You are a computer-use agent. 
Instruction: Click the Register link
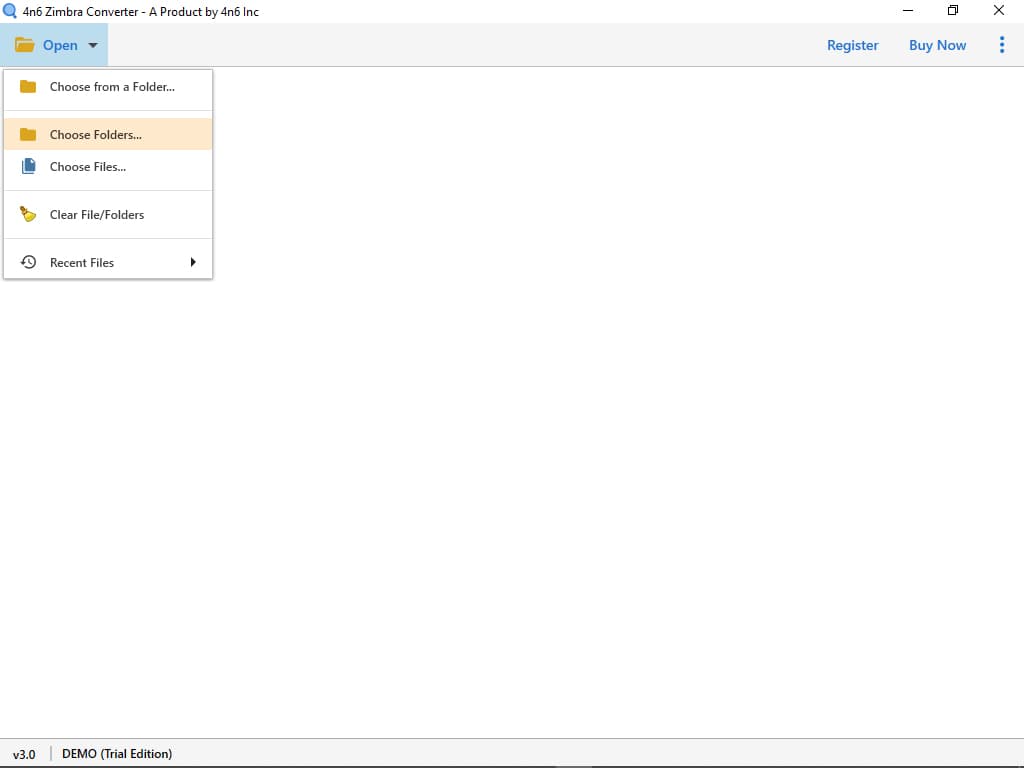[x=852, y=45]
